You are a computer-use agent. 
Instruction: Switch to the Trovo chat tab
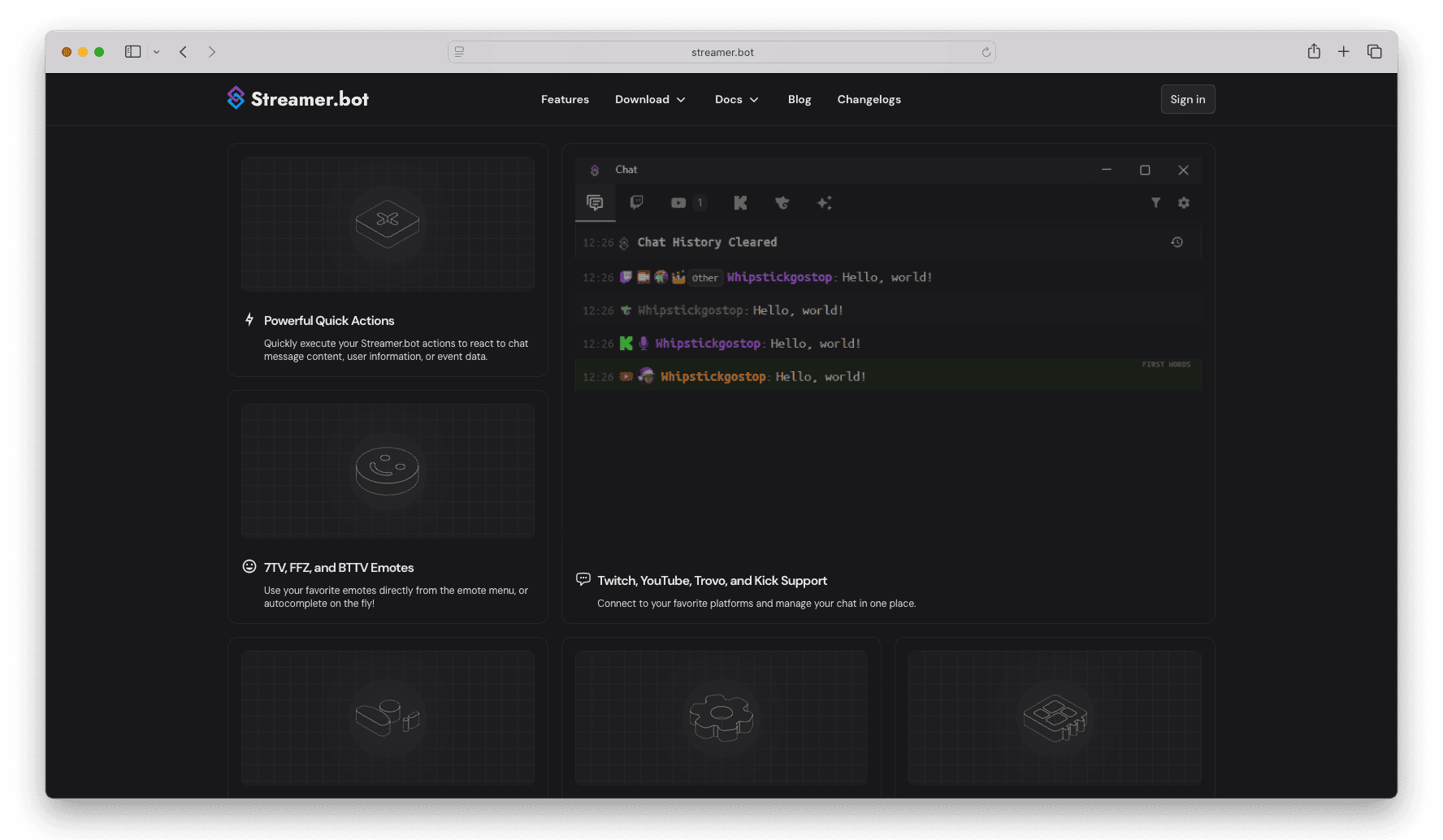(782, 203)
